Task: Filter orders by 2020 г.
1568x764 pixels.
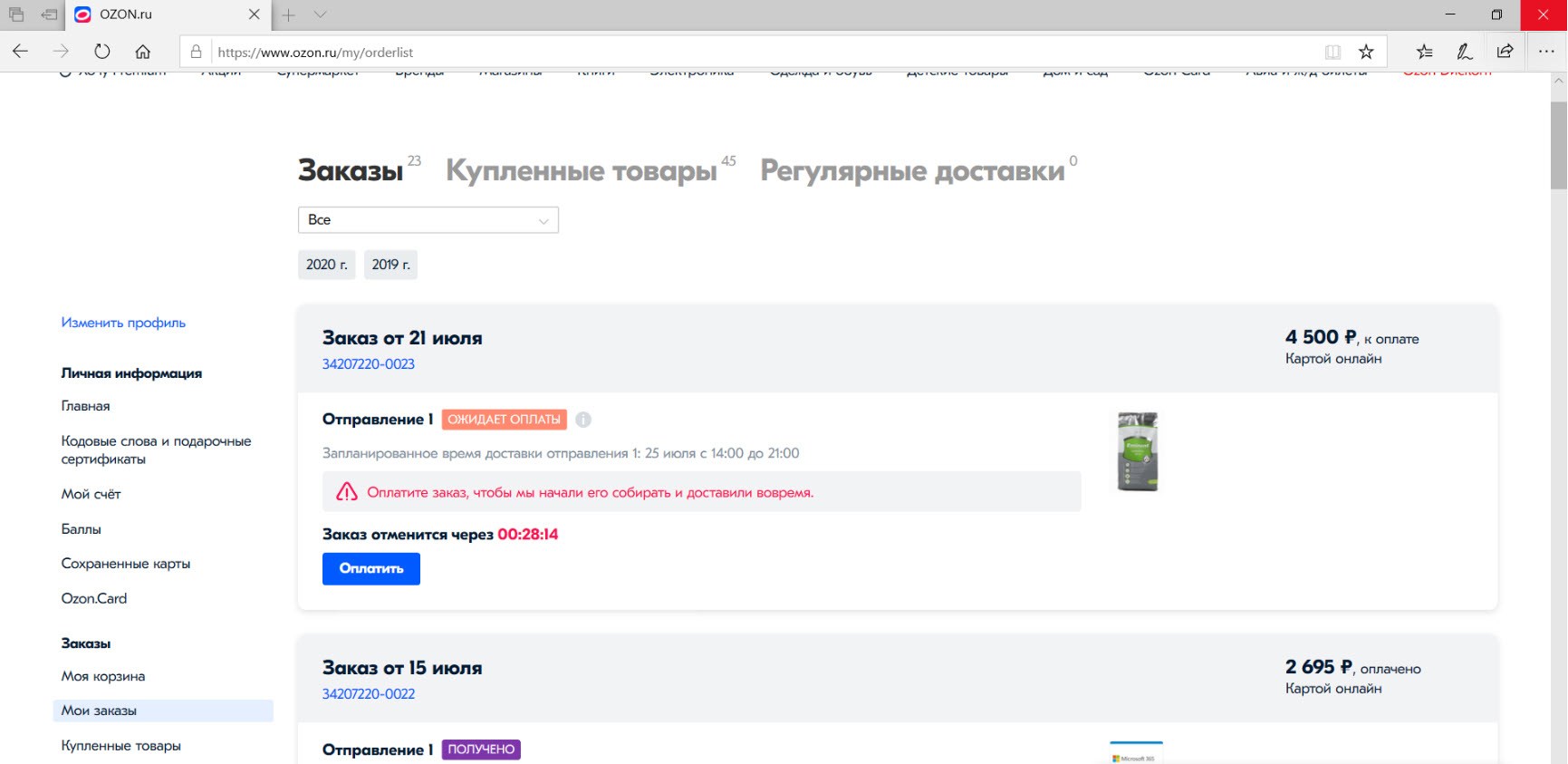Action: click(326, 265)
